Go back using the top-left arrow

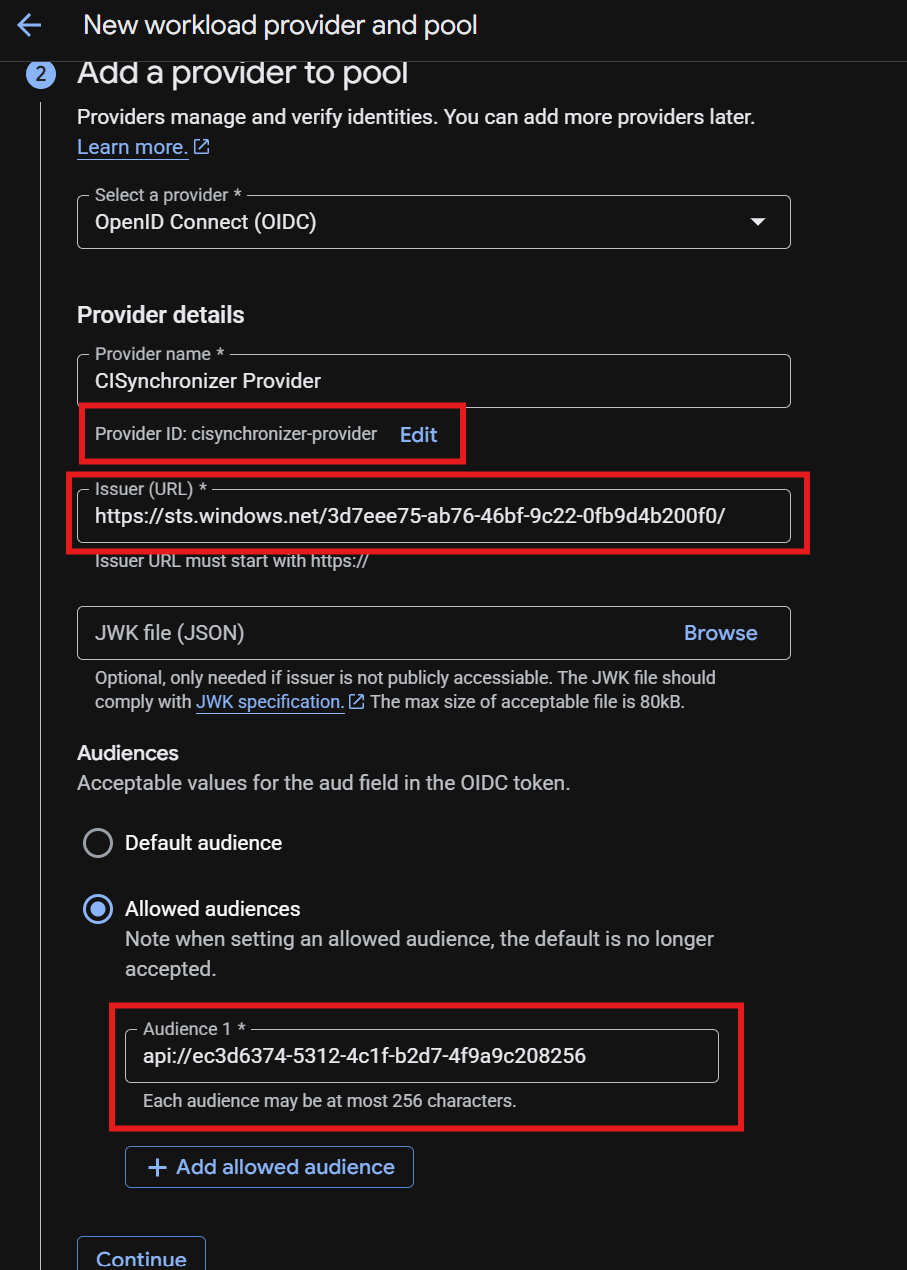coord(29,25)
